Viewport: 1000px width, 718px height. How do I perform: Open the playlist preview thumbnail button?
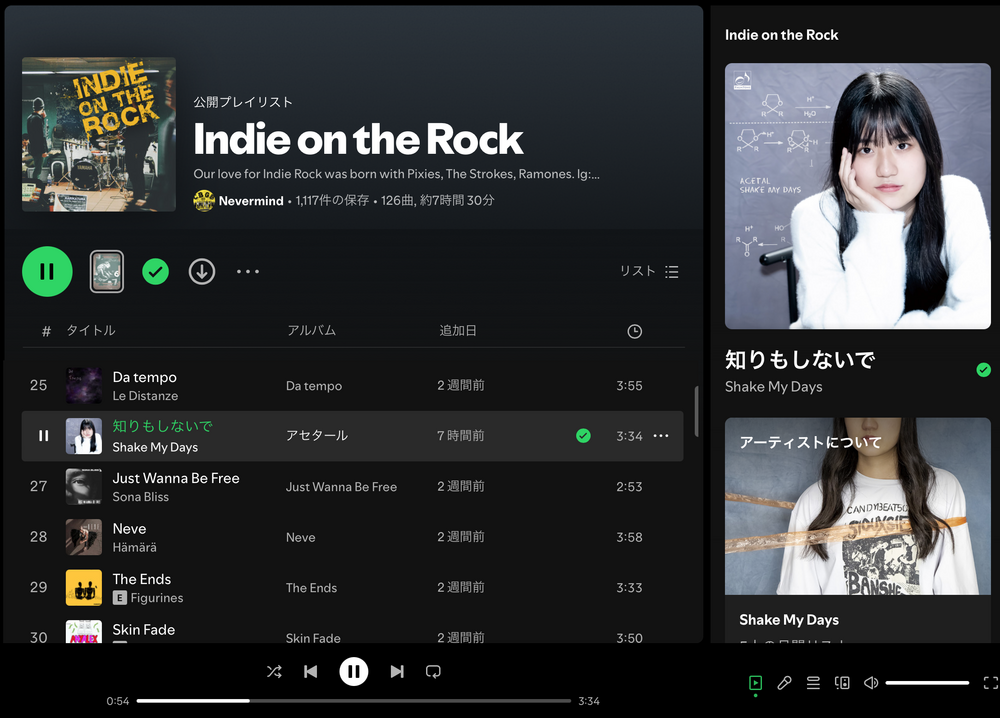point(107,272)
